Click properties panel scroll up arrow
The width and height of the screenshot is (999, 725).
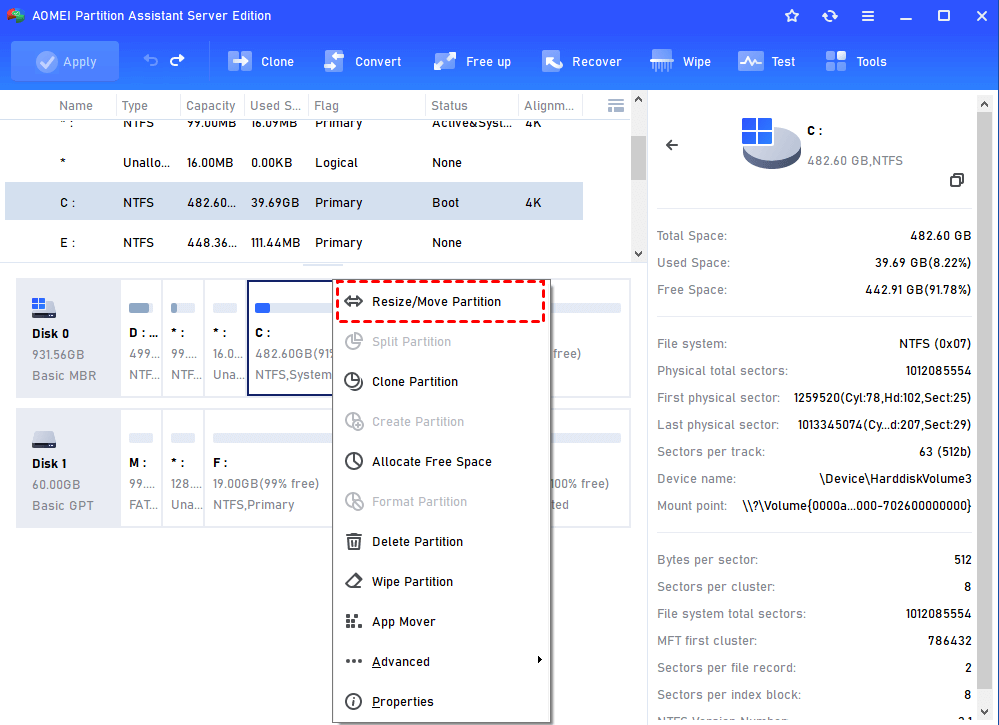[984, 104]
